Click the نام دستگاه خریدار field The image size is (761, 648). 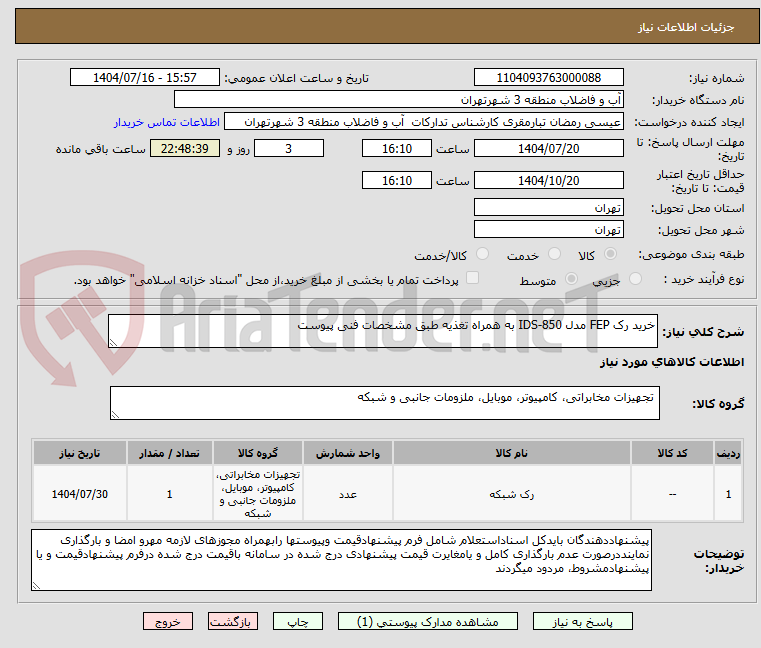398,100
